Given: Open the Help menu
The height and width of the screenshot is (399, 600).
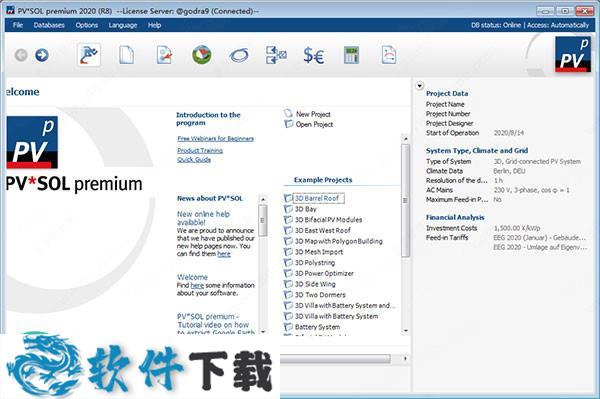Looking at the screenshot, I should (154, 25).
